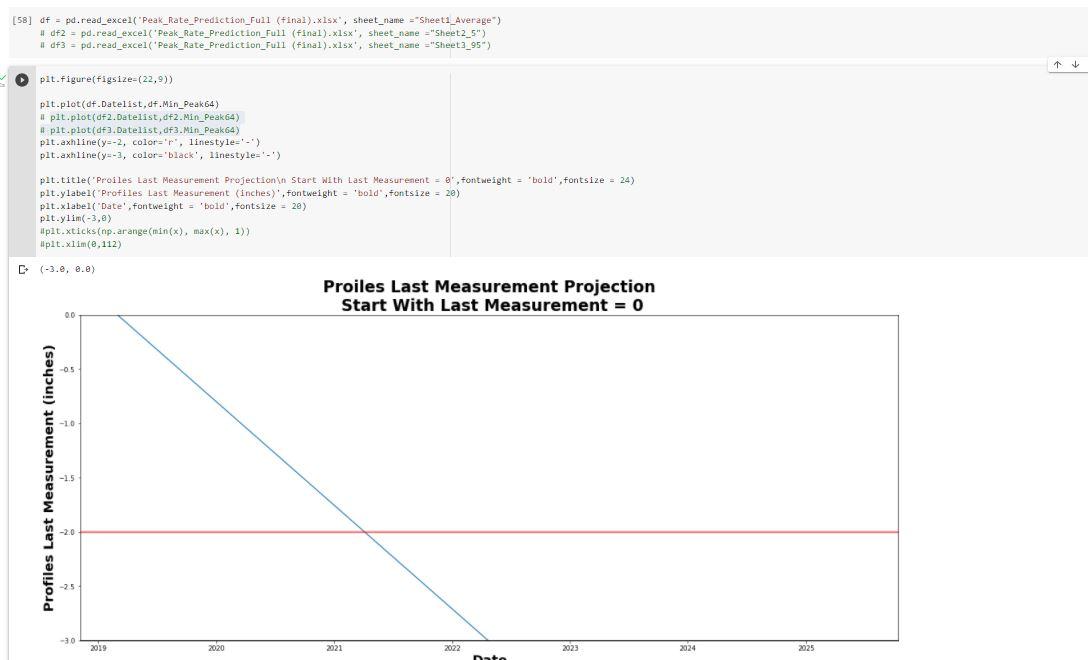Click the plt.axhline(y=-3, color='black') line

pyautogui.click(x=160, y=155)
